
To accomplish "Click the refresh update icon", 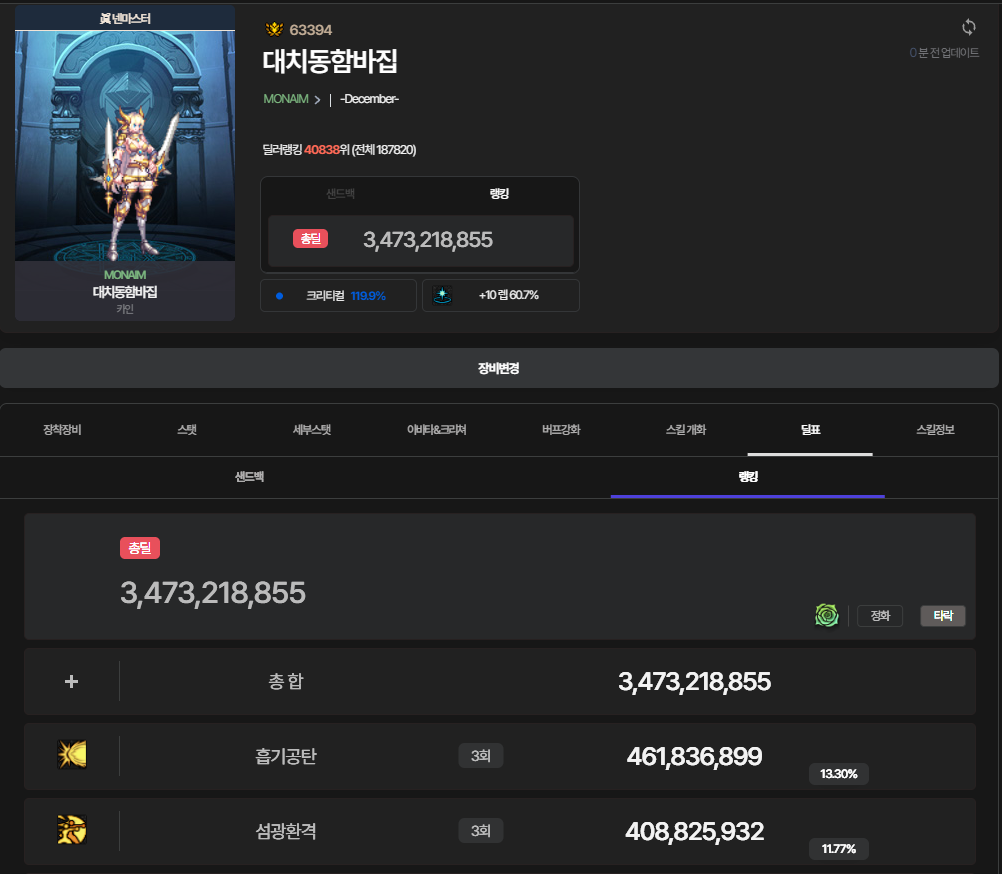I will (968, 27).
